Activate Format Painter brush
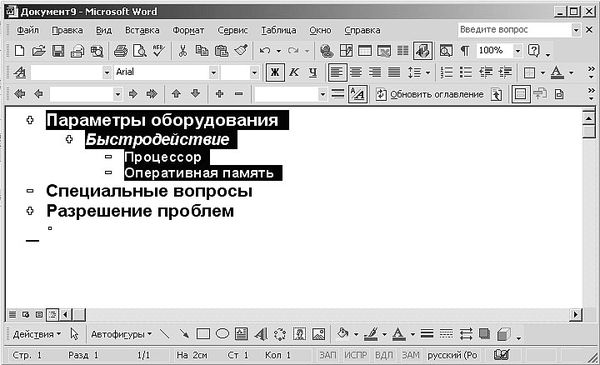 coord(241,51)
